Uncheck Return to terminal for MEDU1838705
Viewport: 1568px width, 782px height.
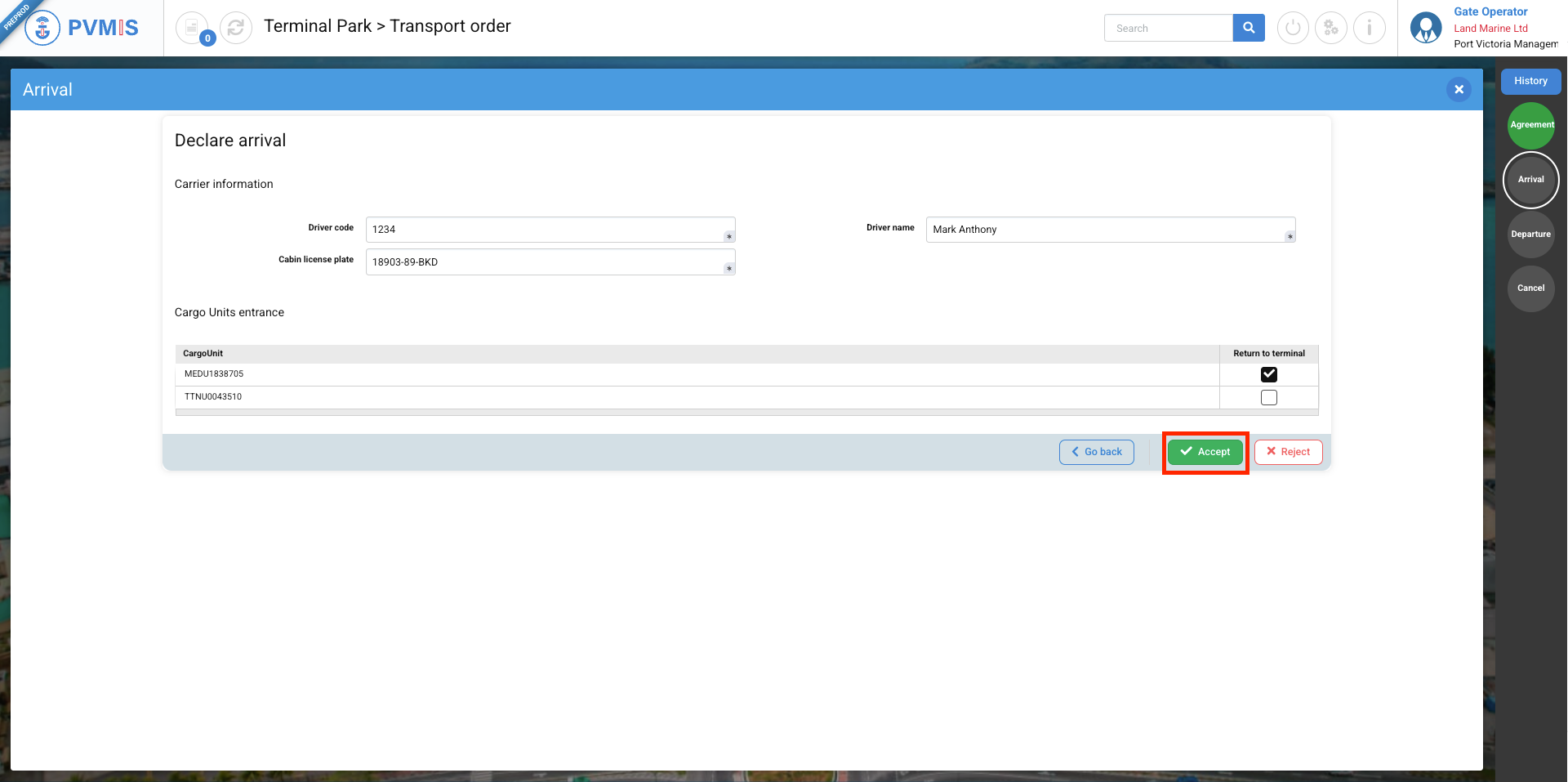point(1268,374)
